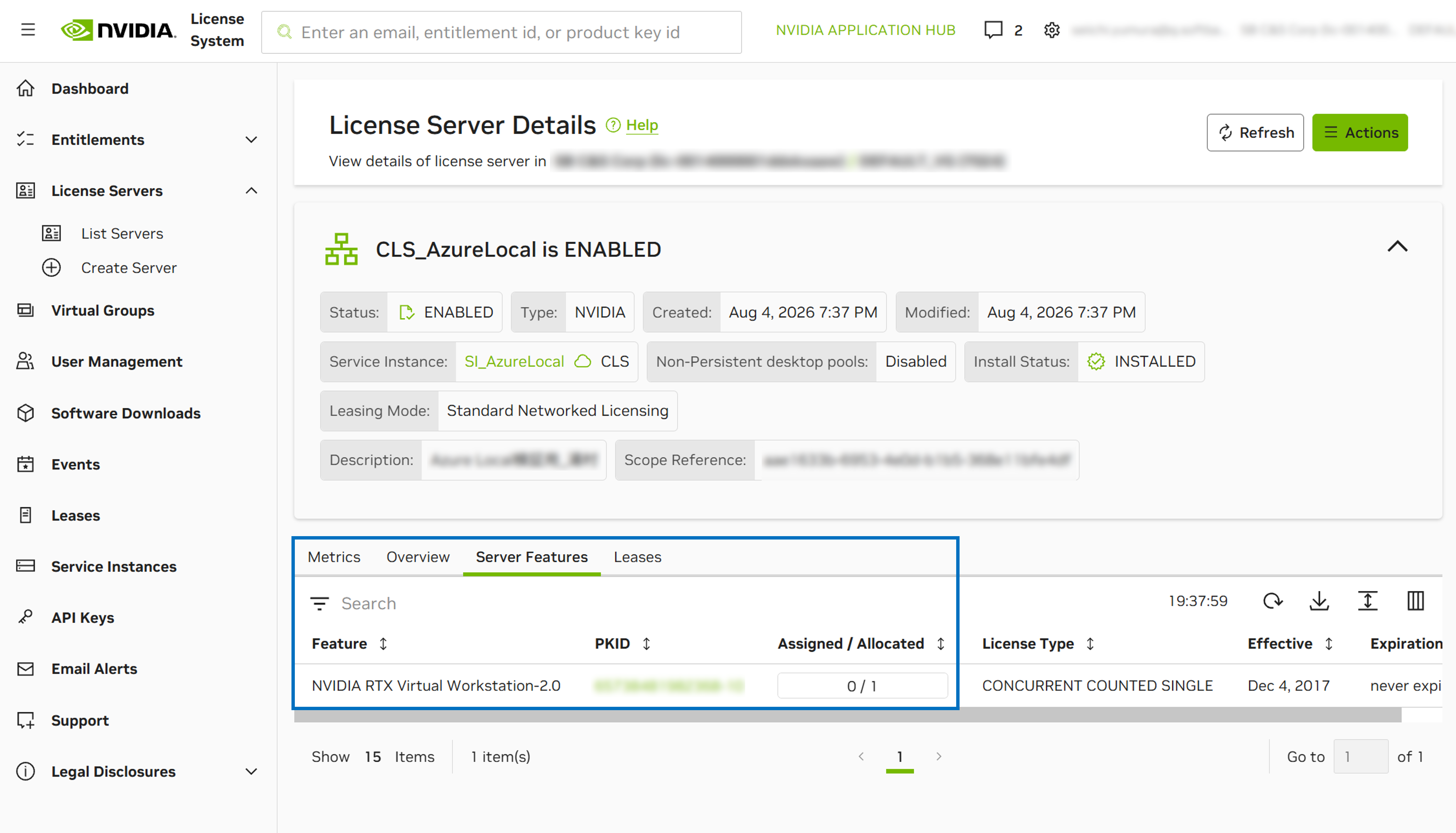The width and height of the screenshot is (1456, 833).
Task: Click the Refresh button
Action: click(1255, 133)
